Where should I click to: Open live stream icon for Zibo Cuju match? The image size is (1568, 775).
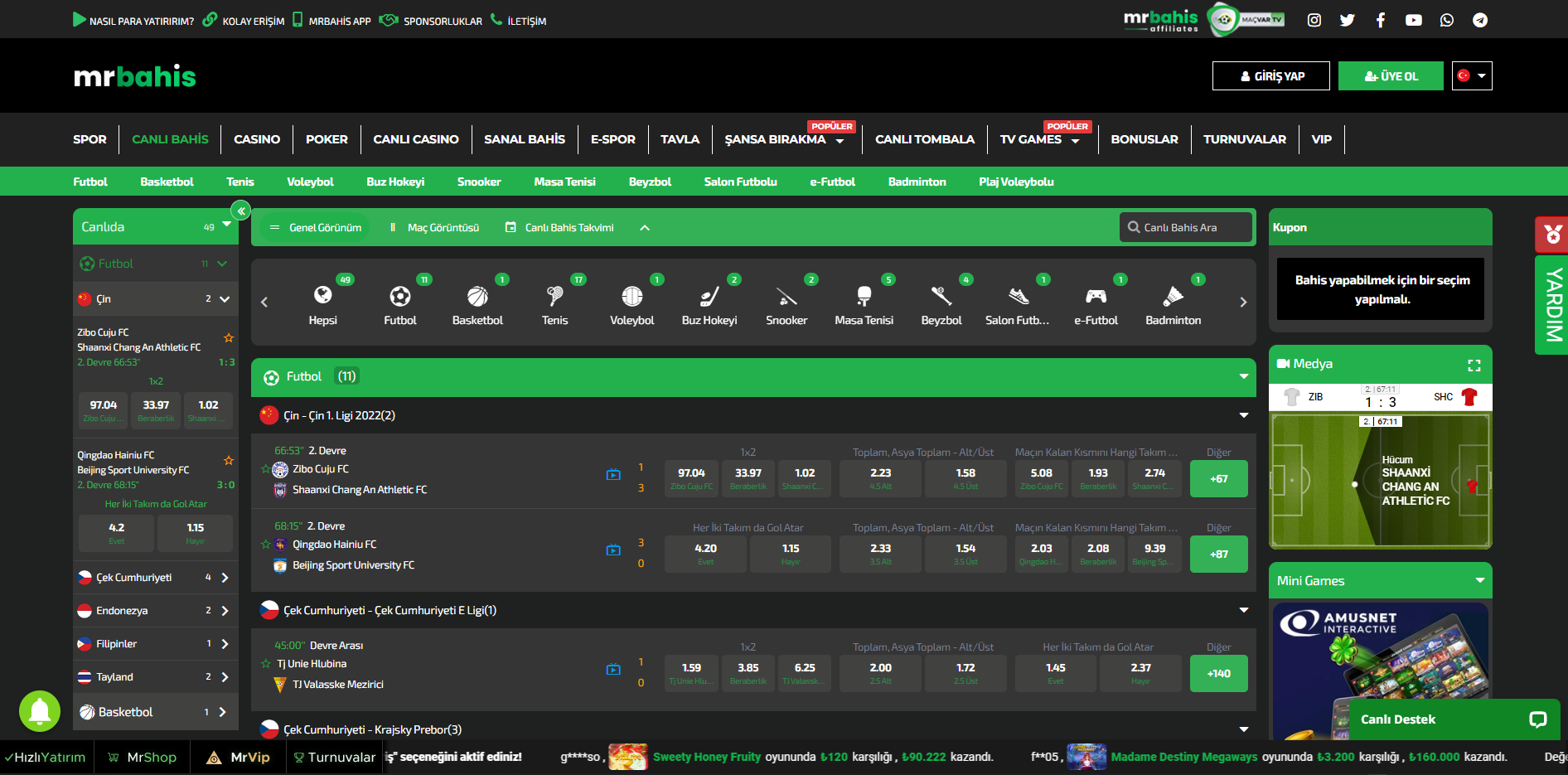pos(613,475)
